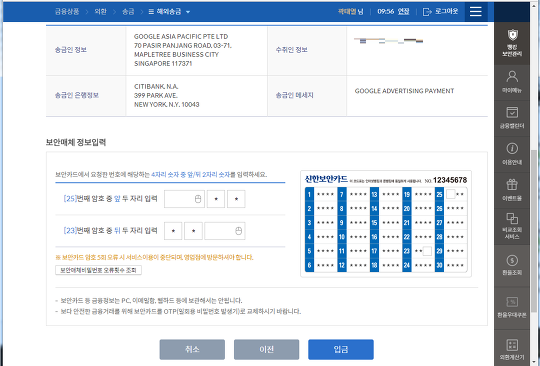Click the logout door icon
The image size is (540, 366).
(427, 12)
